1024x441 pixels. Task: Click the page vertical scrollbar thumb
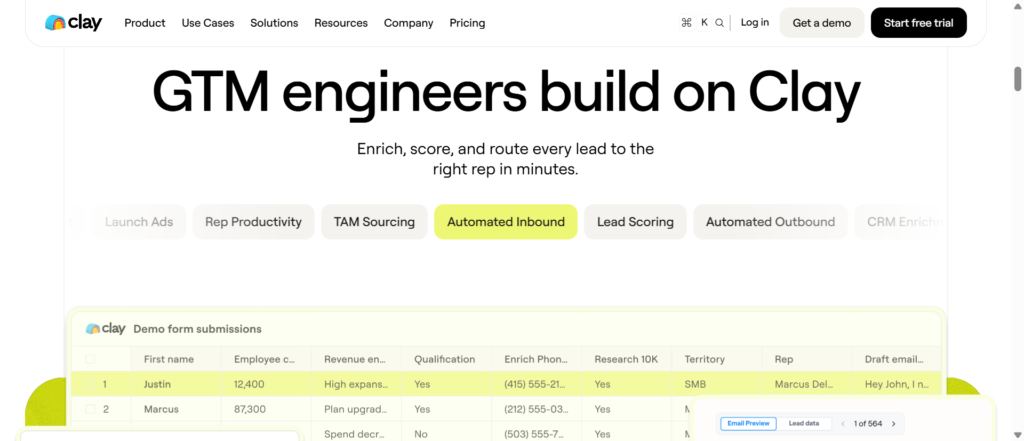[1017, 79]
